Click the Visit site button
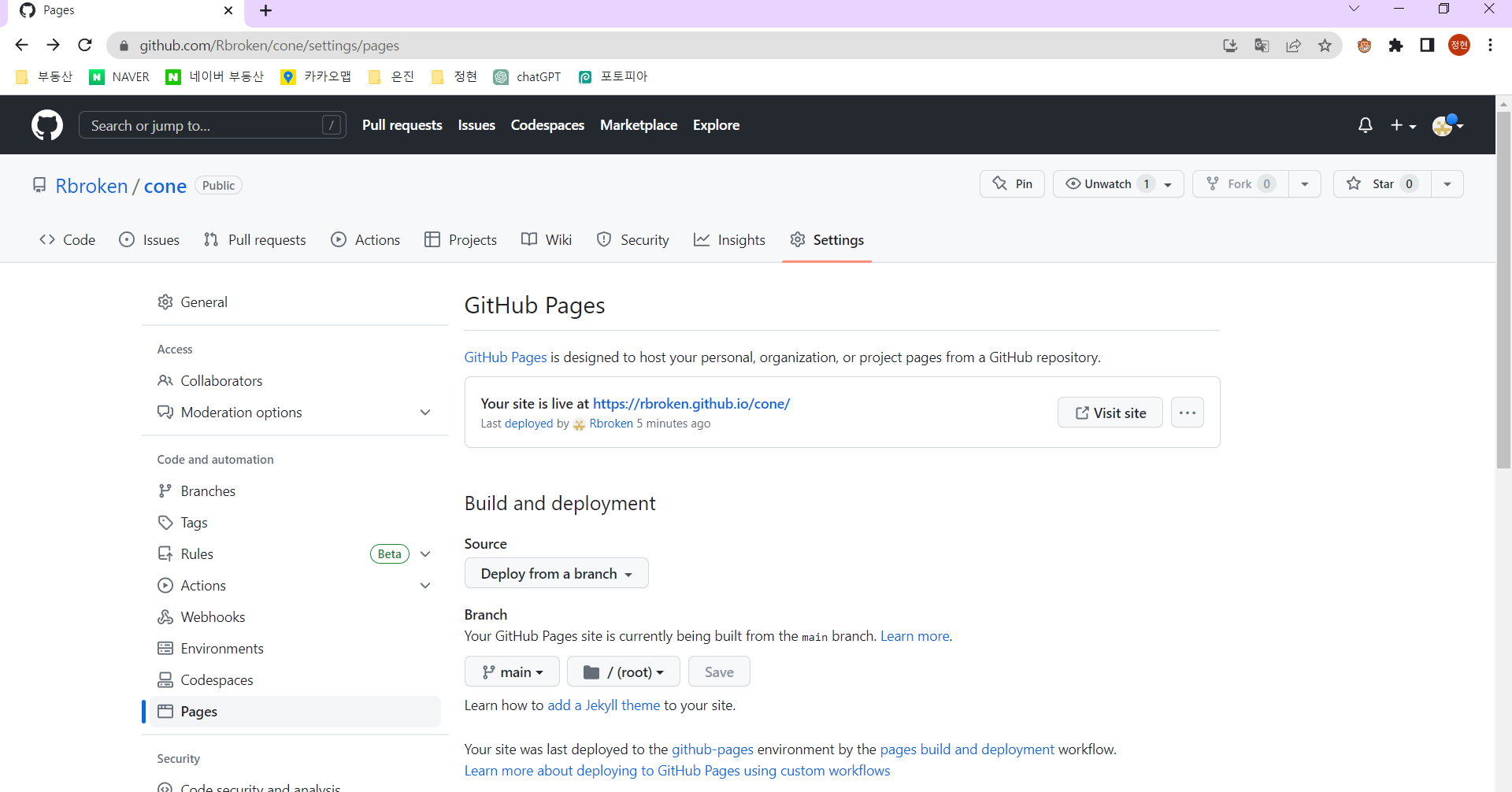1512x792 pixels. pyautogui.click(x=1110, y=413)
